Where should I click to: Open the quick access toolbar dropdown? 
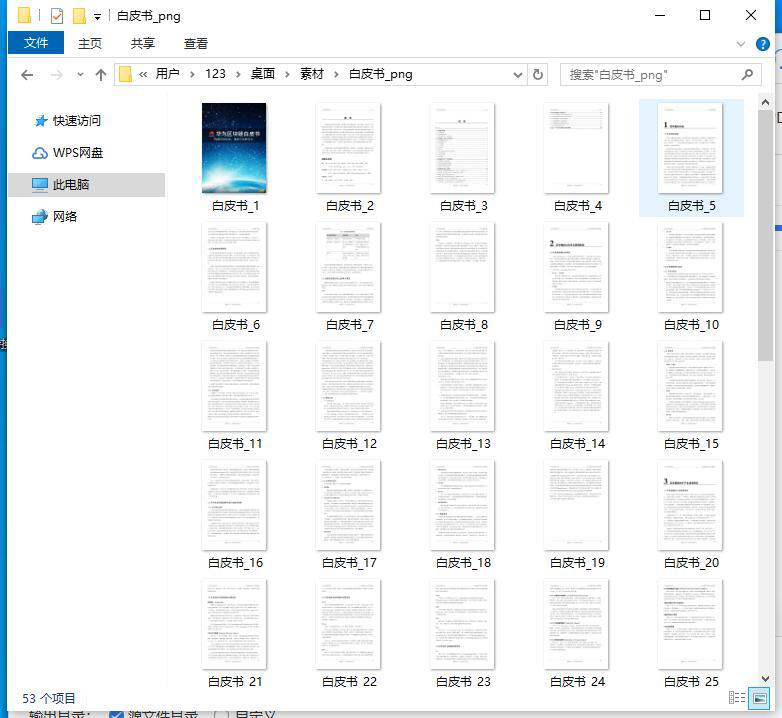point(97,16)
